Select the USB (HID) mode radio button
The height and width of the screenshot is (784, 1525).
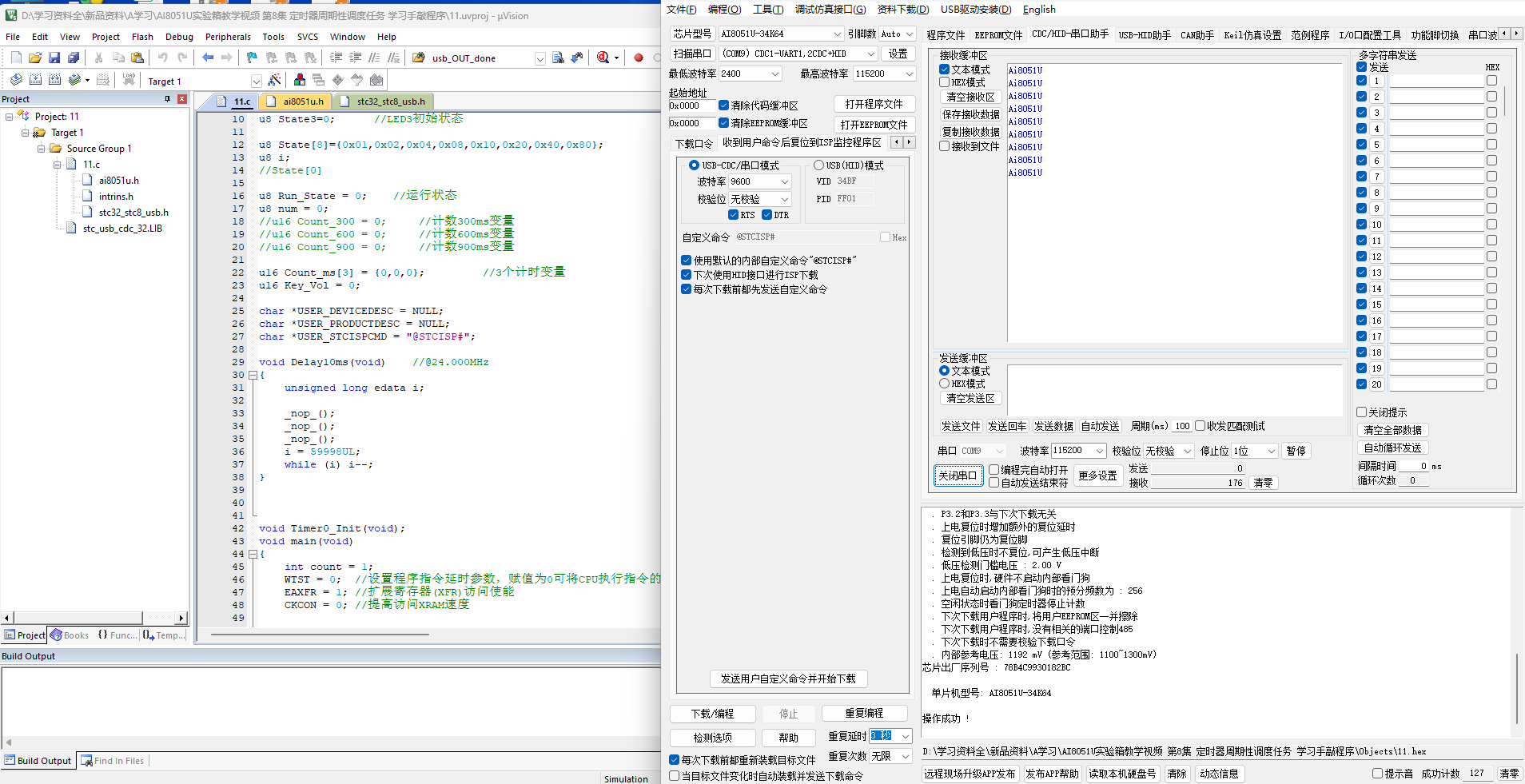[x=818, y=165]
